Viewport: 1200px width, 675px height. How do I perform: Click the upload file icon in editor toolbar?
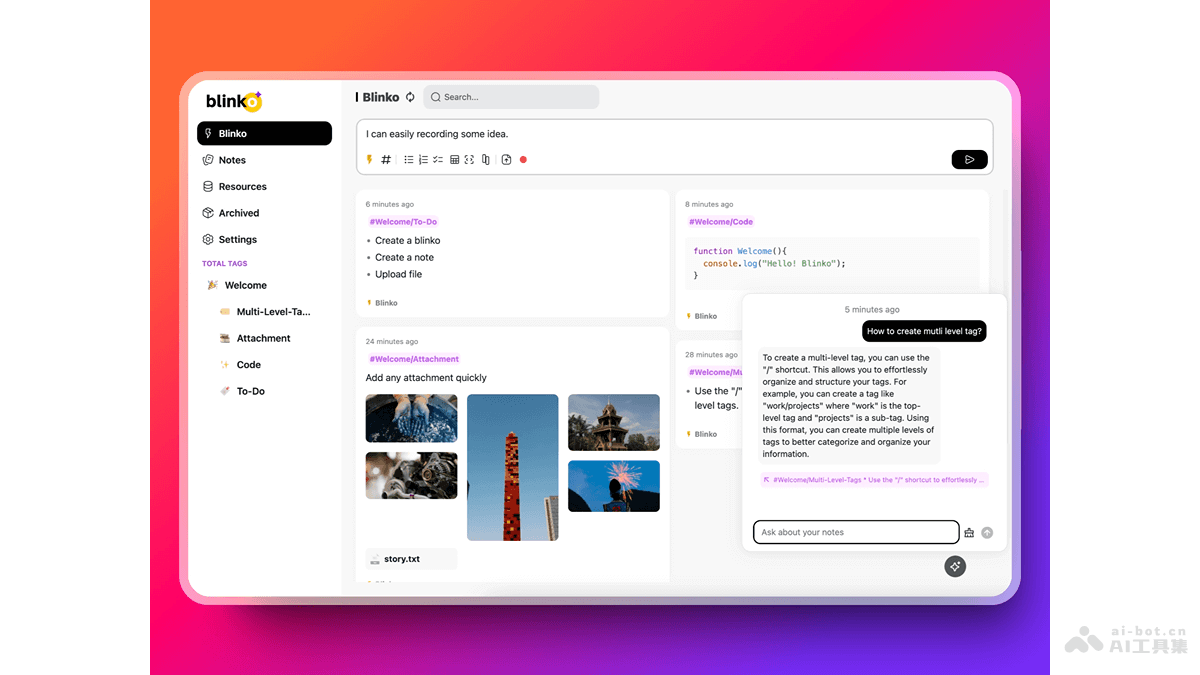(506, 159)
